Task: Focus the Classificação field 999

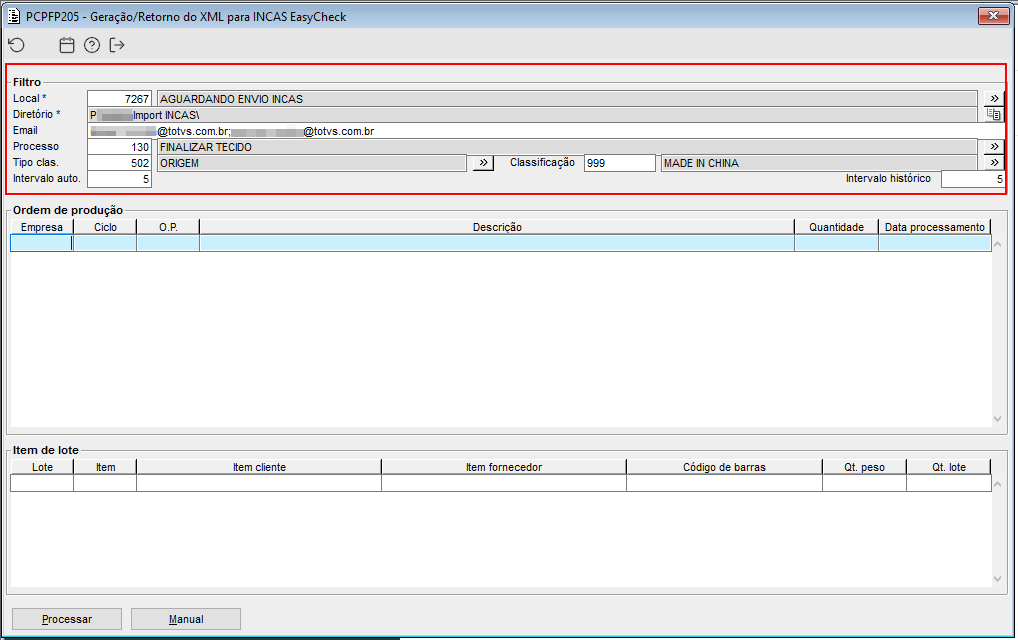Action: [x=620, y=164]
